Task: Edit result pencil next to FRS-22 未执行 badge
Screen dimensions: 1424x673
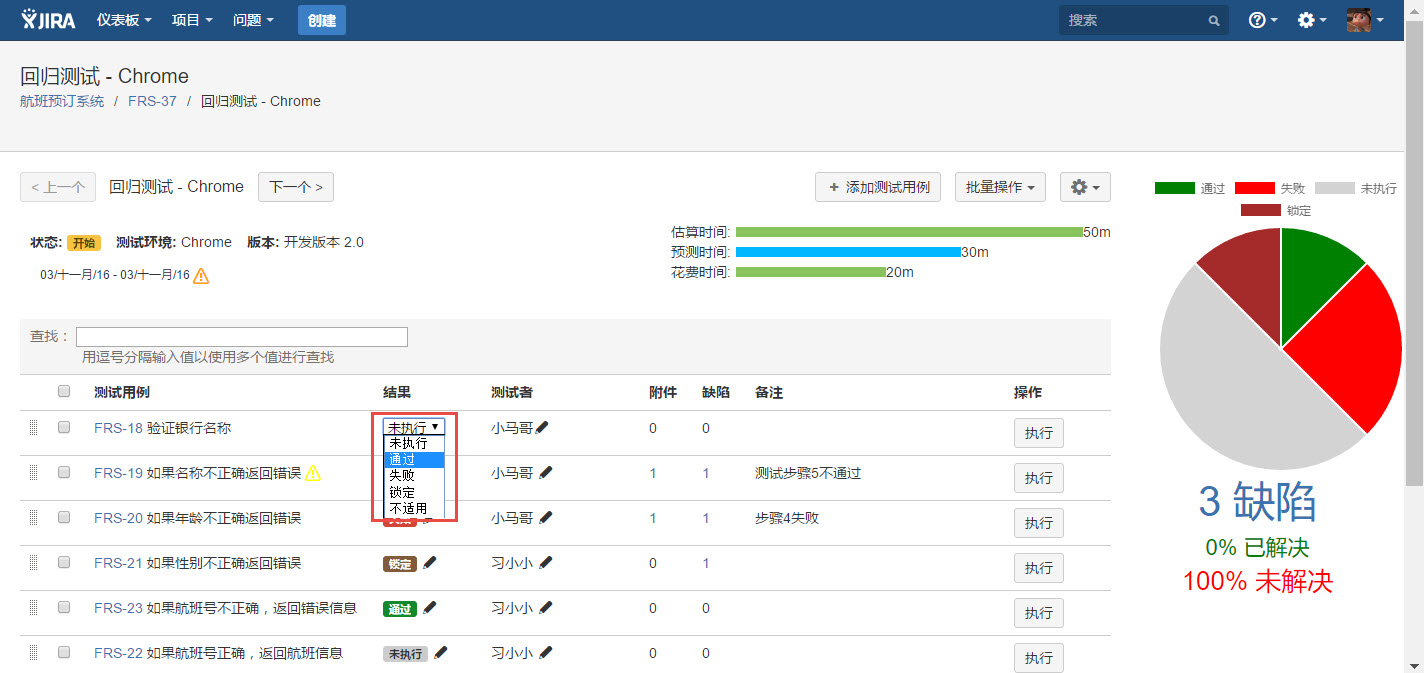Action: 441,652
